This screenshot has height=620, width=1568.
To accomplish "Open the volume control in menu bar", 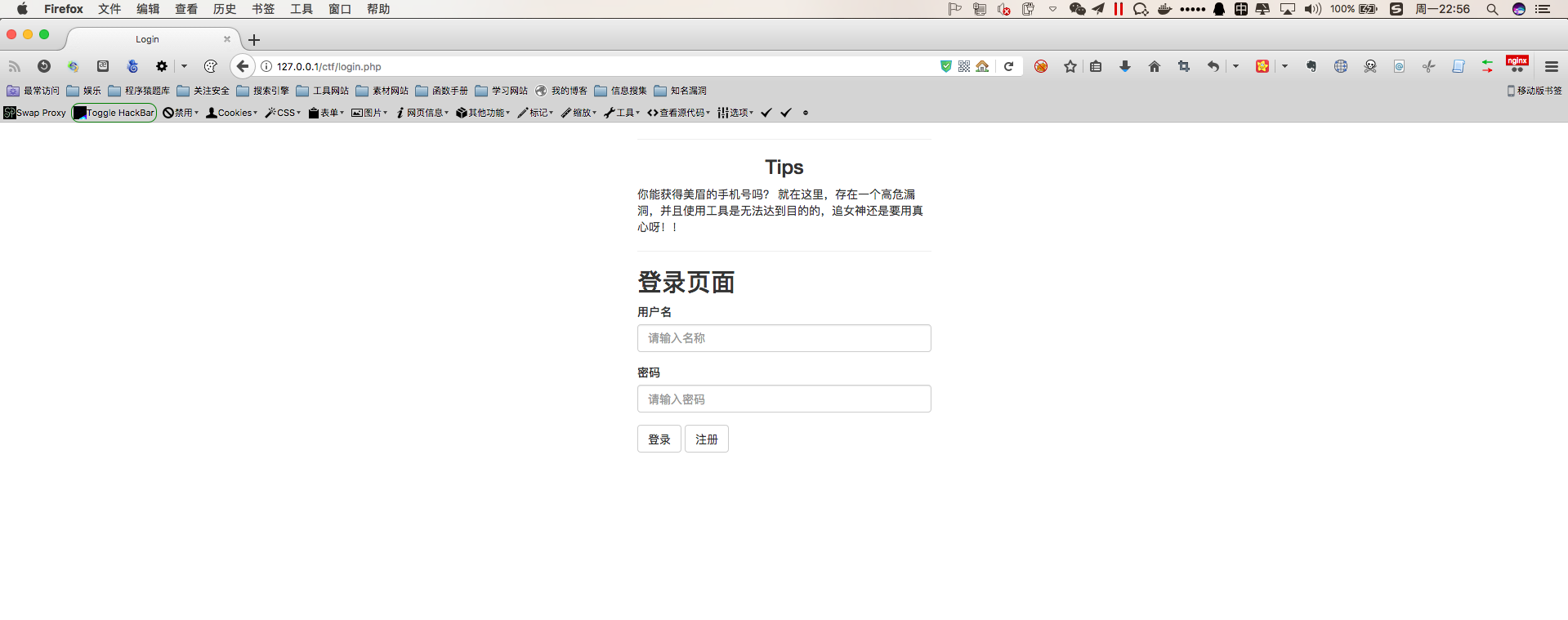I will (1313, 9).
